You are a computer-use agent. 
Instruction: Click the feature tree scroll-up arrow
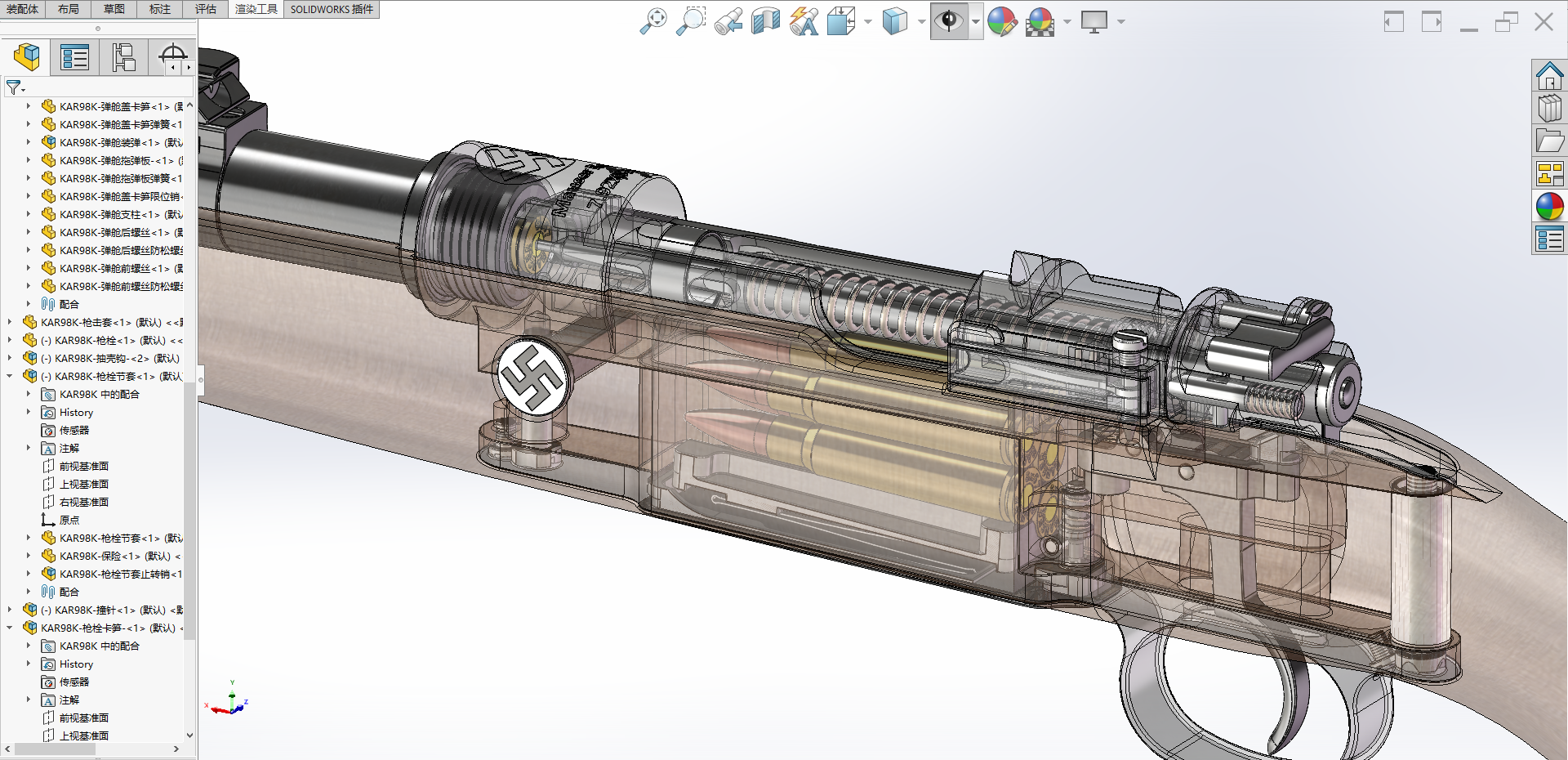(x=189, y=105)
